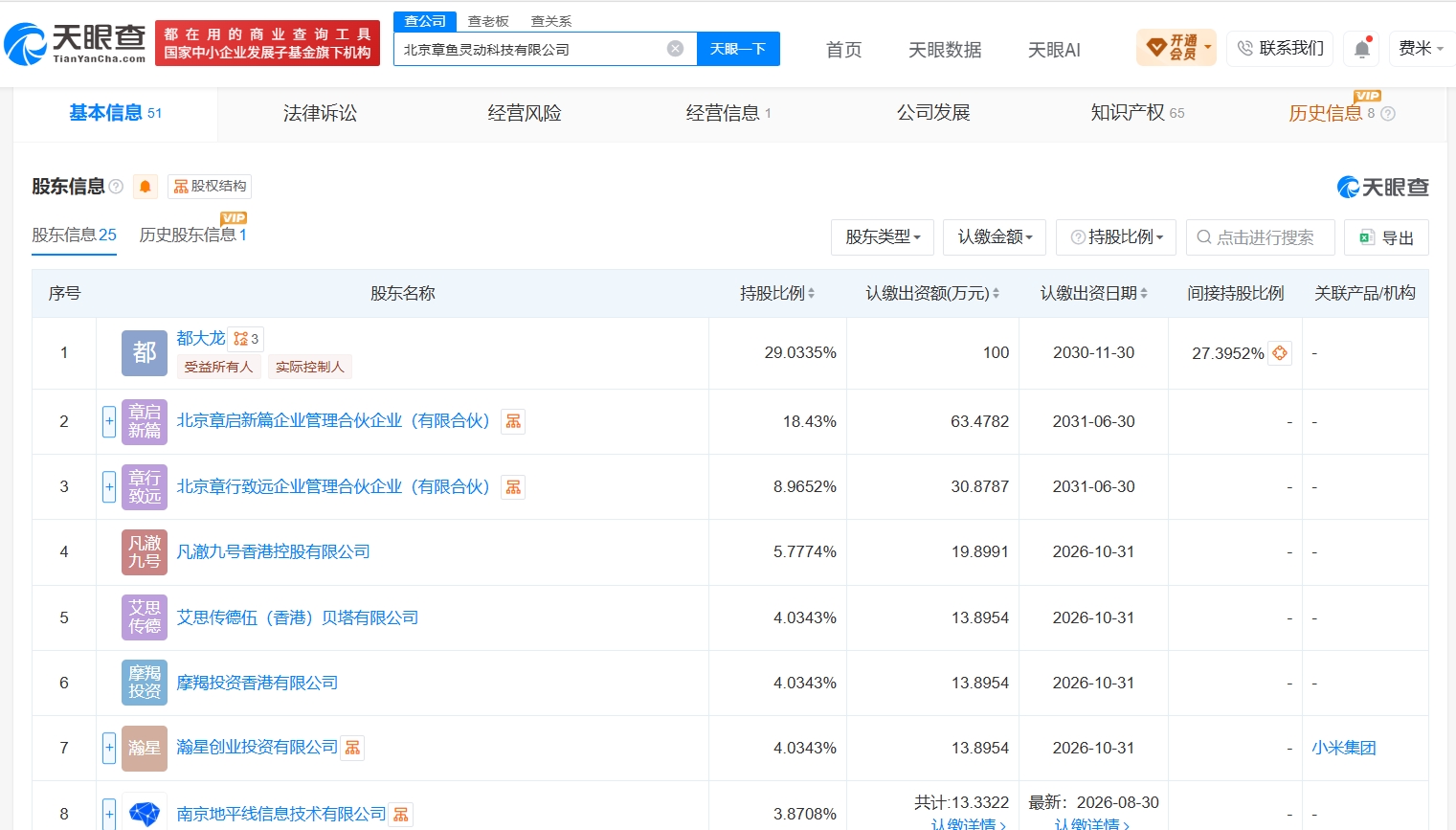Open the 股东类型 filter dropdown
Viewport: 1456px width, 830px height.
[x=883, y=237]
